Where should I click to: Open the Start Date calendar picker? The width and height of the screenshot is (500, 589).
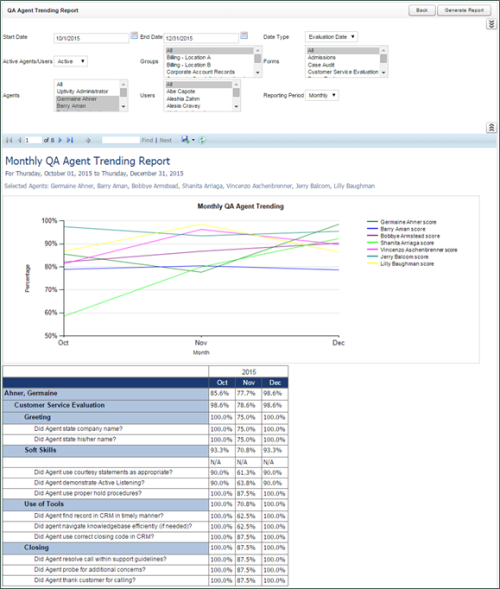pyautogui.click(x=134, y=36)
